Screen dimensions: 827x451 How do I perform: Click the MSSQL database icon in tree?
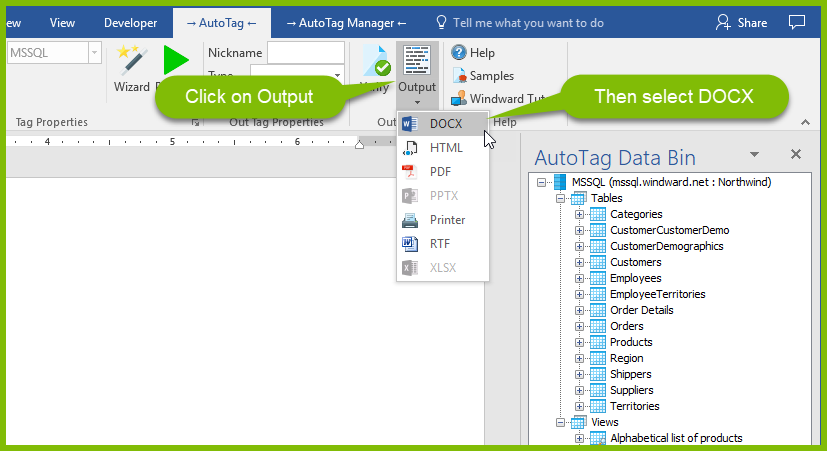(x=560, y=182)
